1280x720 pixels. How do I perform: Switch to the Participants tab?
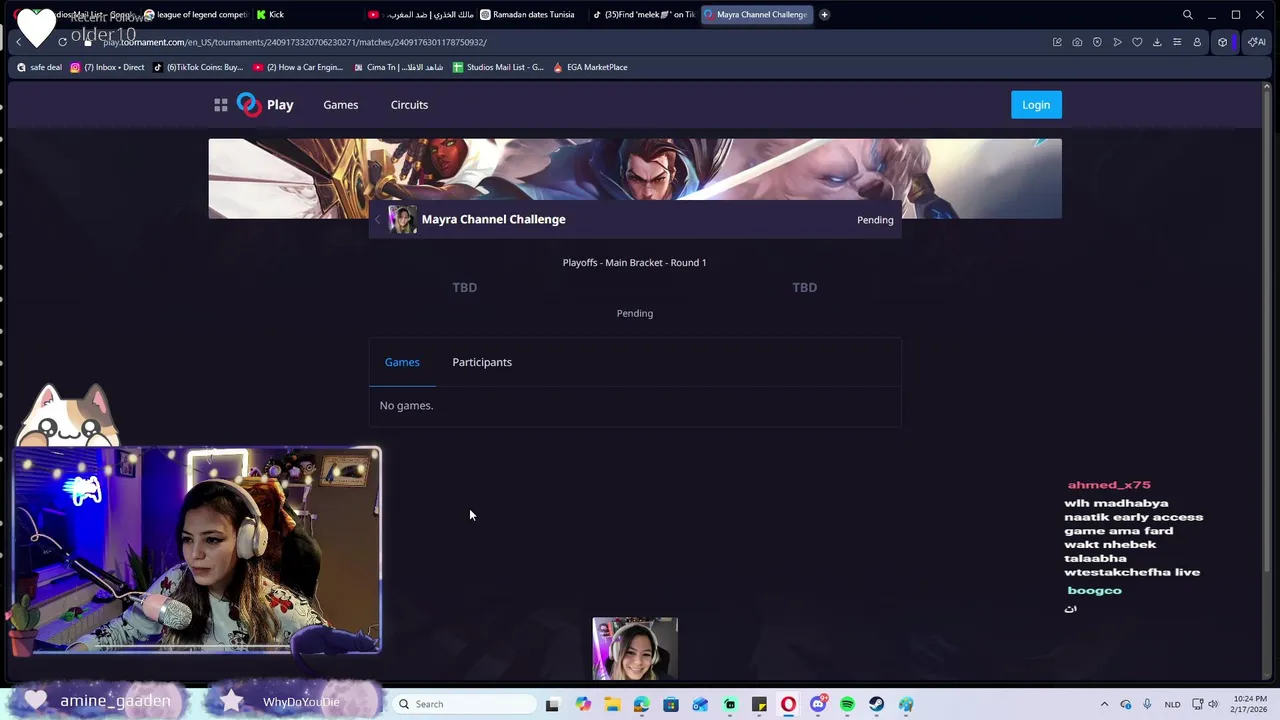(482, 362)
